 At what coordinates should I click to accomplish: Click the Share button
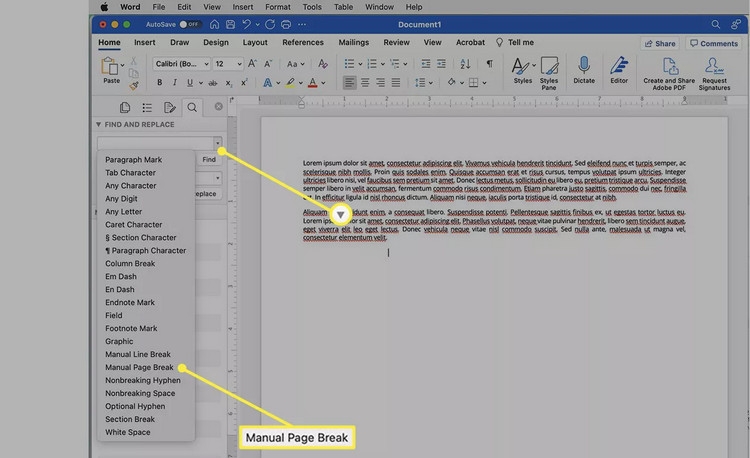[x=660, y=44]
